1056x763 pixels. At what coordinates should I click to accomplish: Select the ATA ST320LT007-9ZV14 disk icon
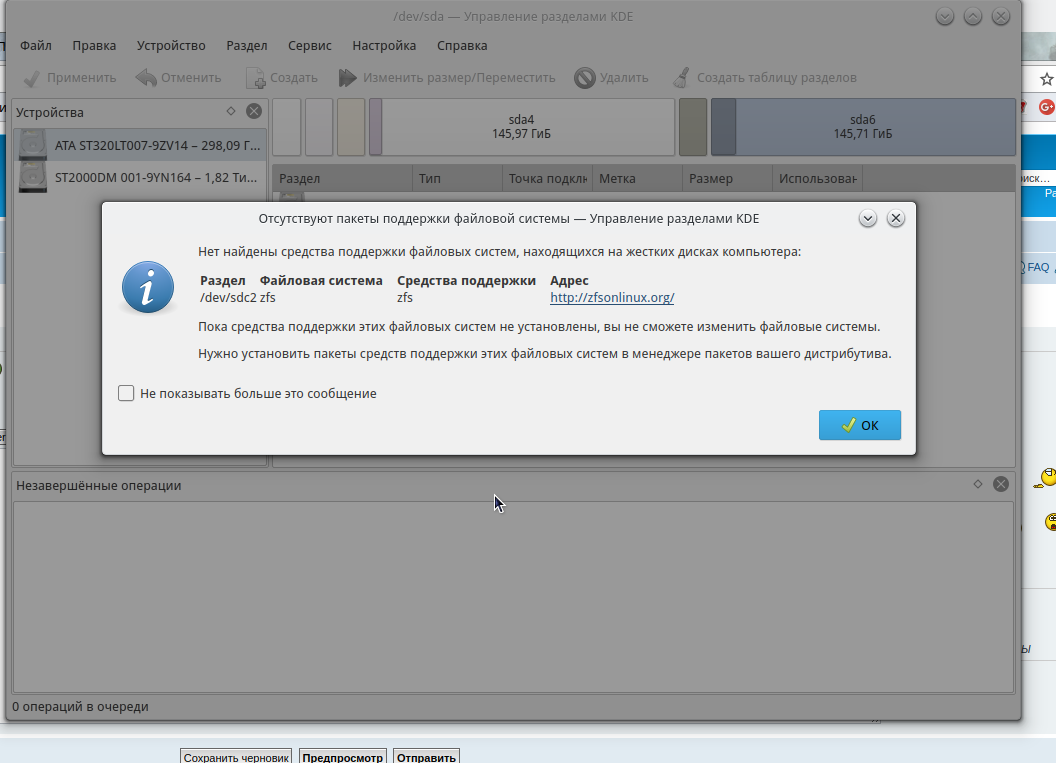[x=32, y=145]
